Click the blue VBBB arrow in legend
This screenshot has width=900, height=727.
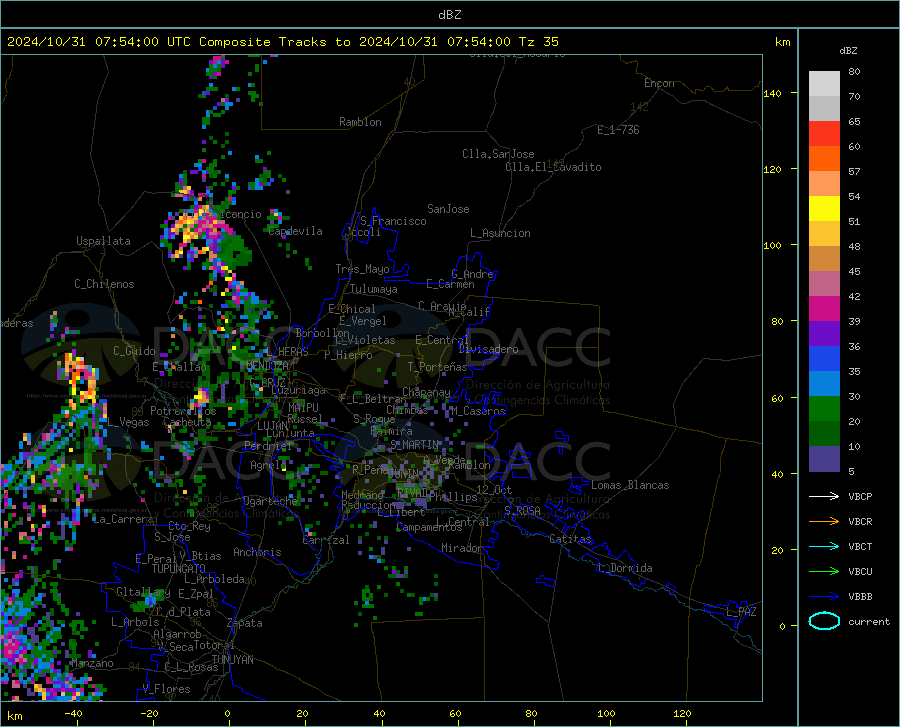pyautogui.click(x=824, y=597)
